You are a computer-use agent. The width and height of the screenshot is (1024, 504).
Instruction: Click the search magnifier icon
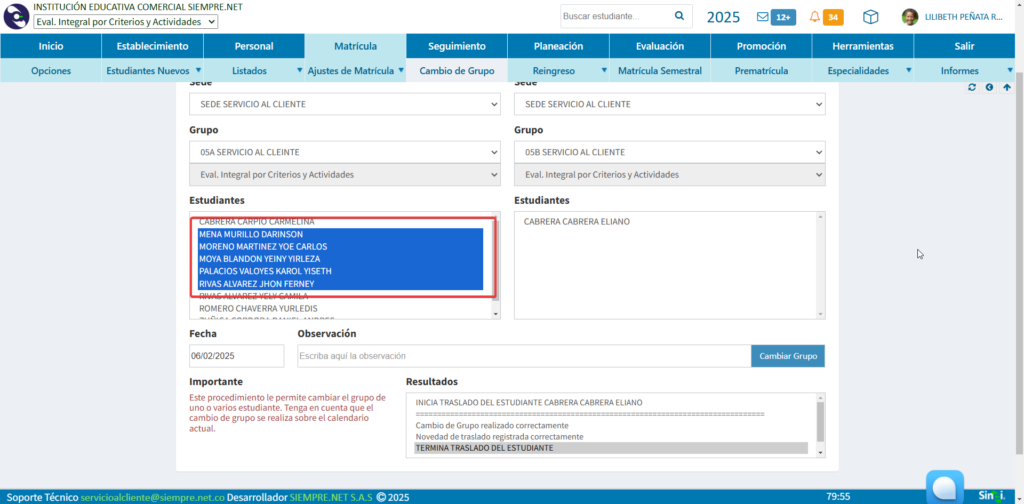pyautogui.click(x=680, y=16)
